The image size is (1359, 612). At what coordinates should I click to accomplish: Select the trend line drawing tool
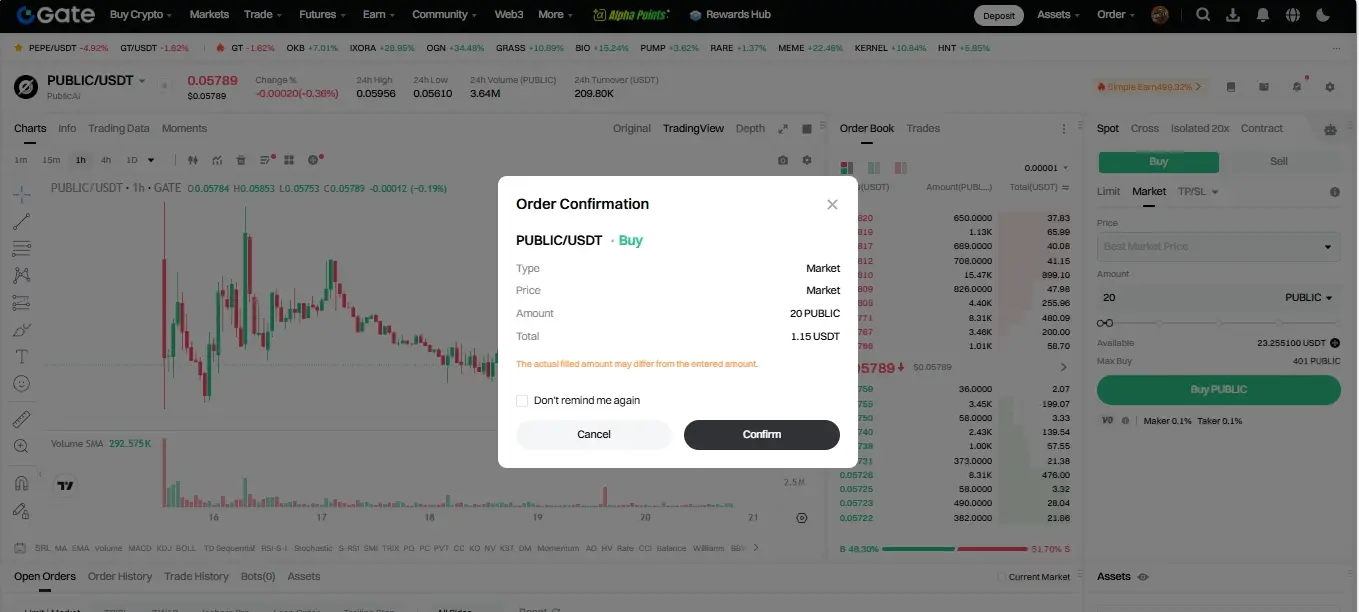pos(21,221)
